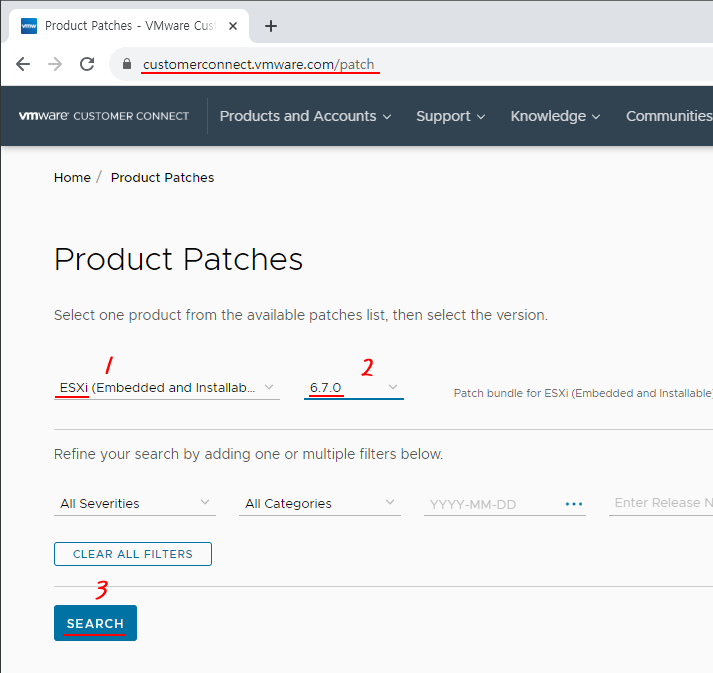Open the All Severities dropdown
Viewport: 713px width, 673px height.
point(135,503)
